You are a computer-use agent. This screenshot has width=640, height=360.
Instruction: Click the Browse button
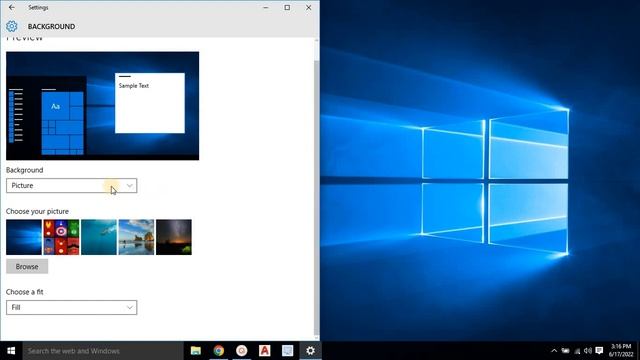click(x=27, y=267)
